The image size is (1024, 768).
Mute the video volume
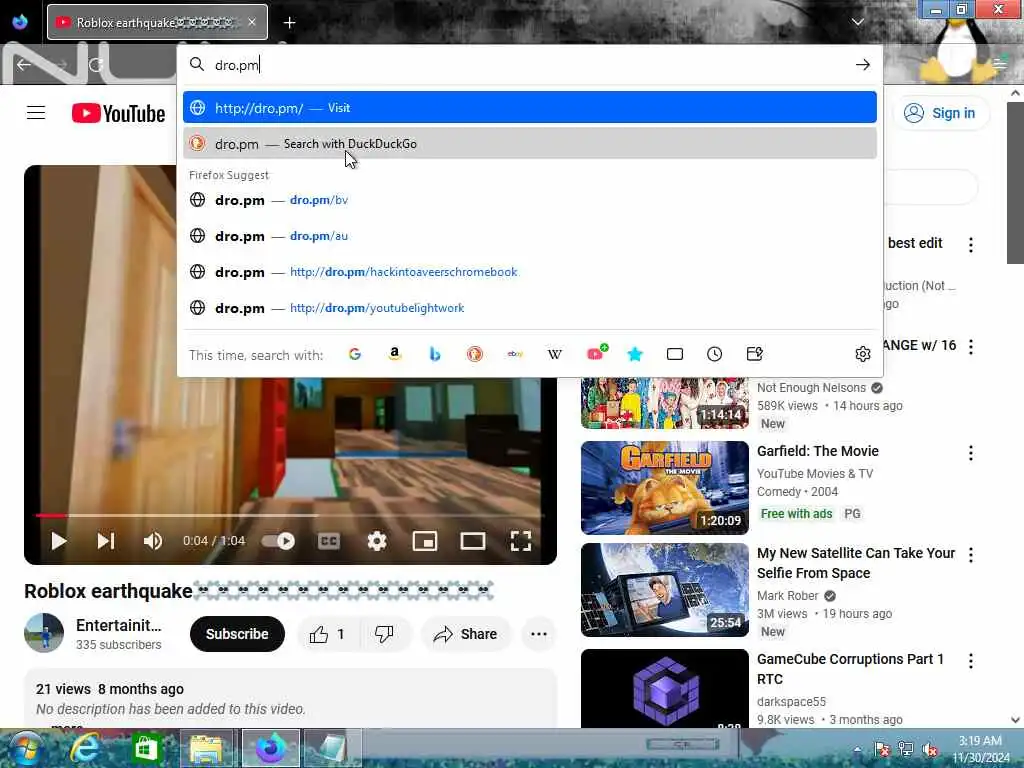point(153,541)
